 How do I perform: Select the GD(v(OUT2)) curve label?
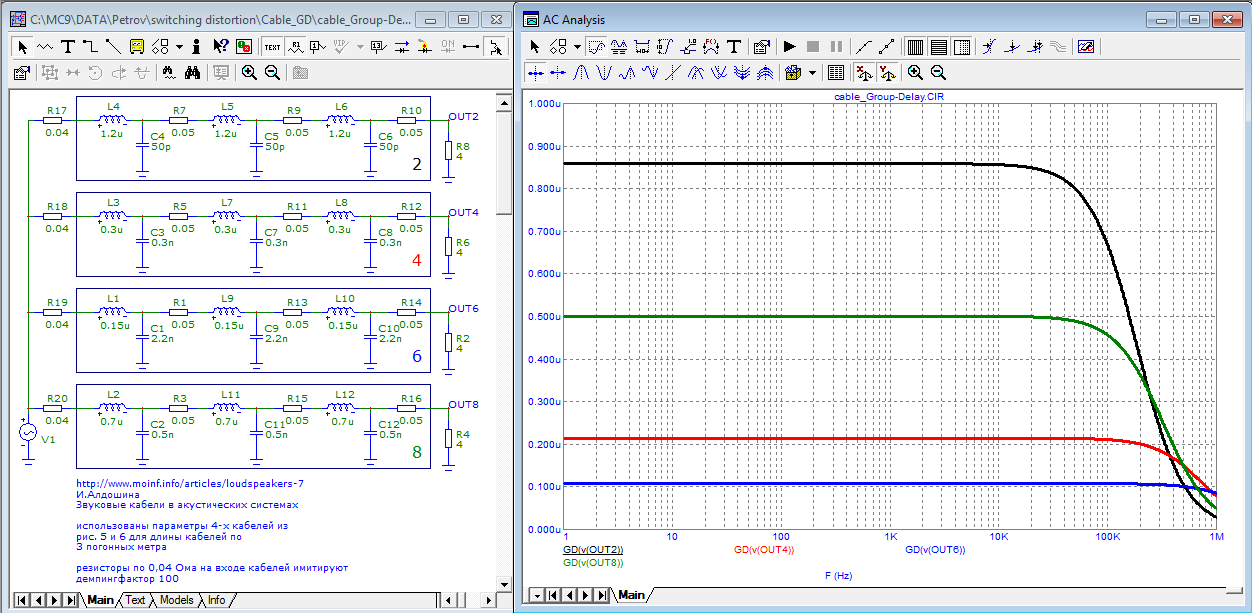pyautogui.click(x=593, y=550)
